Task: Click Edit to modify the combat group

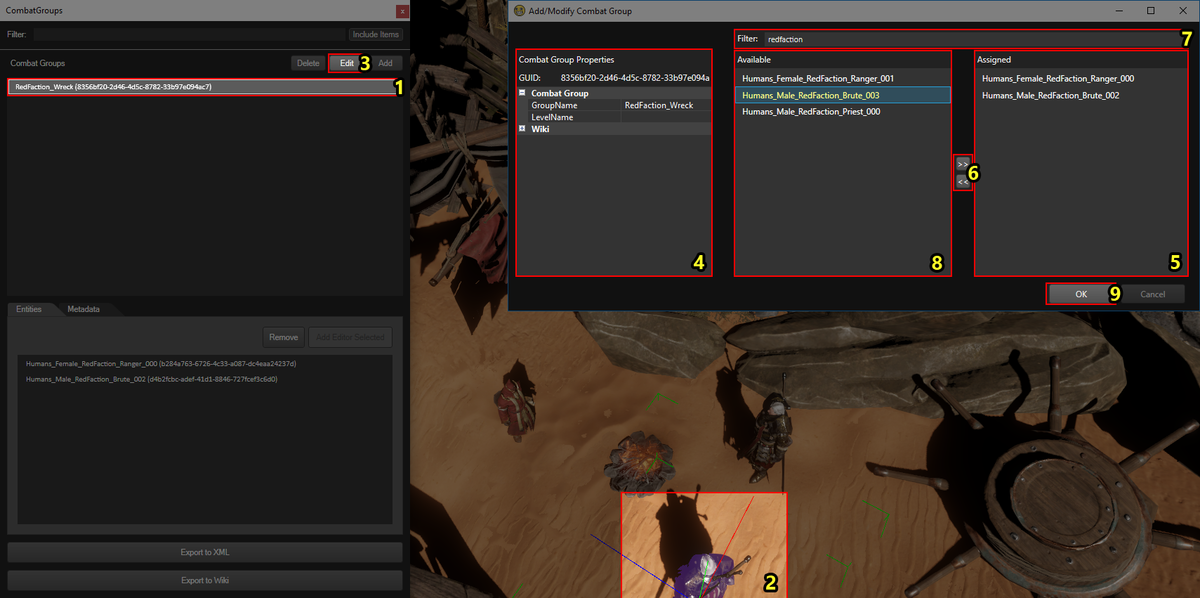Action: [x=345, y=62]
